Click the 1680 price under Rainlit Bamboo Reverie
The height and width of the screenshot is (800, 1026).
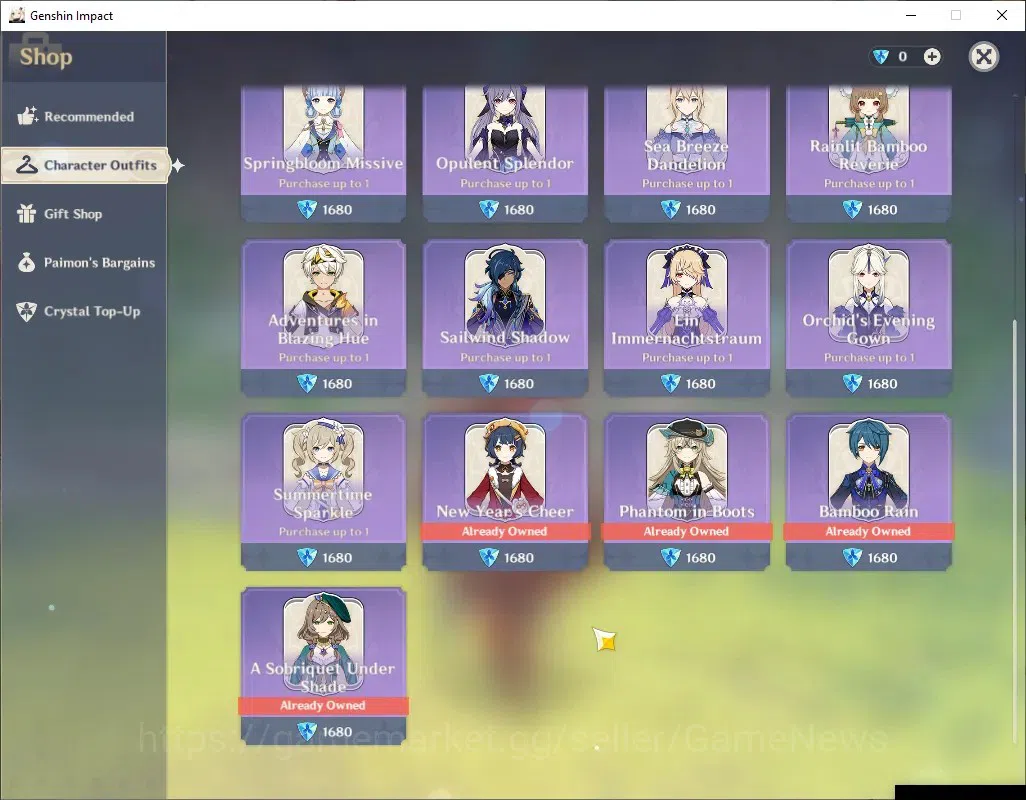tap(870, 209)
